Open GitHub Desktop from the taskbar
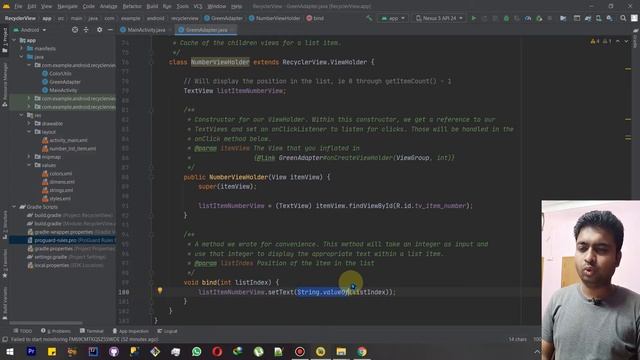640x360 pixels. [114, 351]
